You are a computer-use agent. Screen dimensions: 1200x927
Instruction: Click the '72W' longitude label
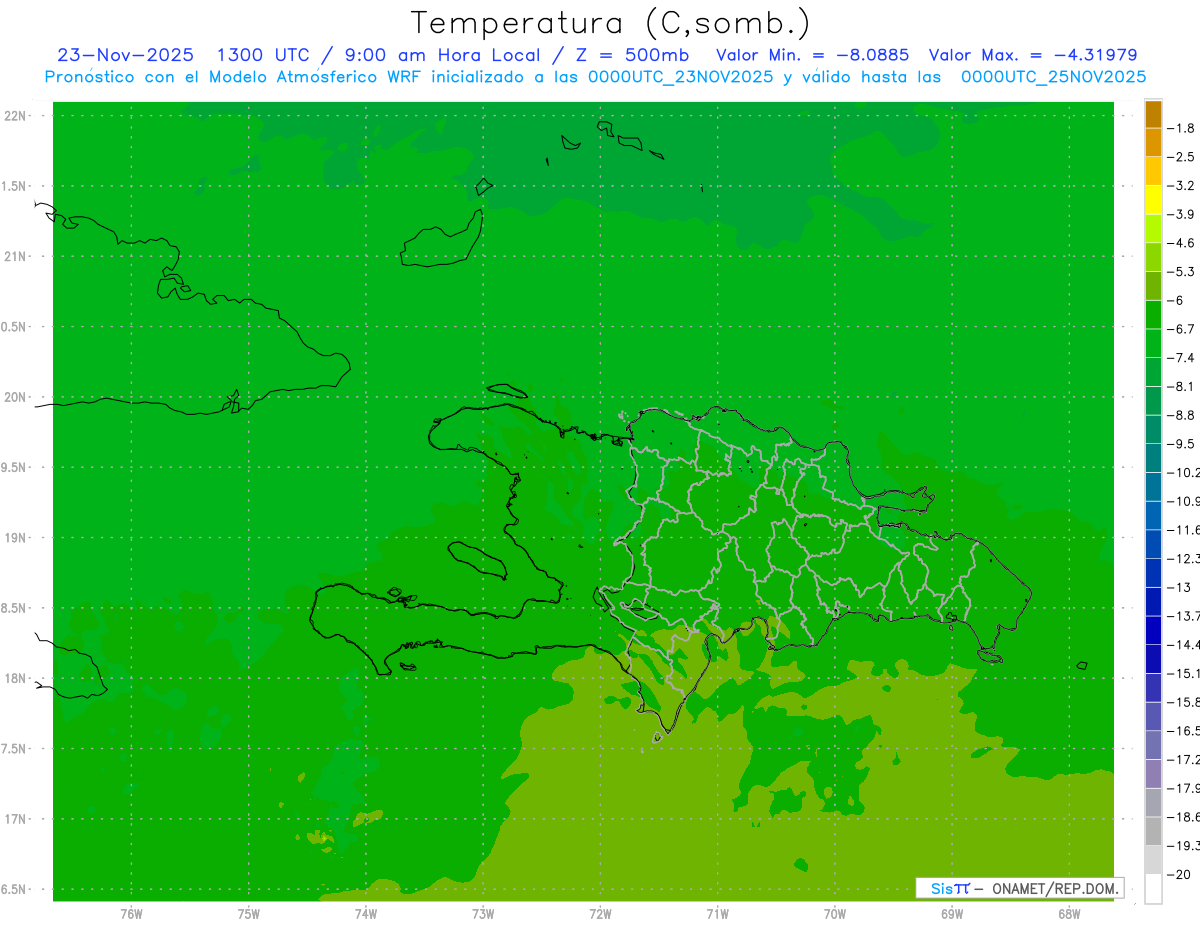[600, 913]
